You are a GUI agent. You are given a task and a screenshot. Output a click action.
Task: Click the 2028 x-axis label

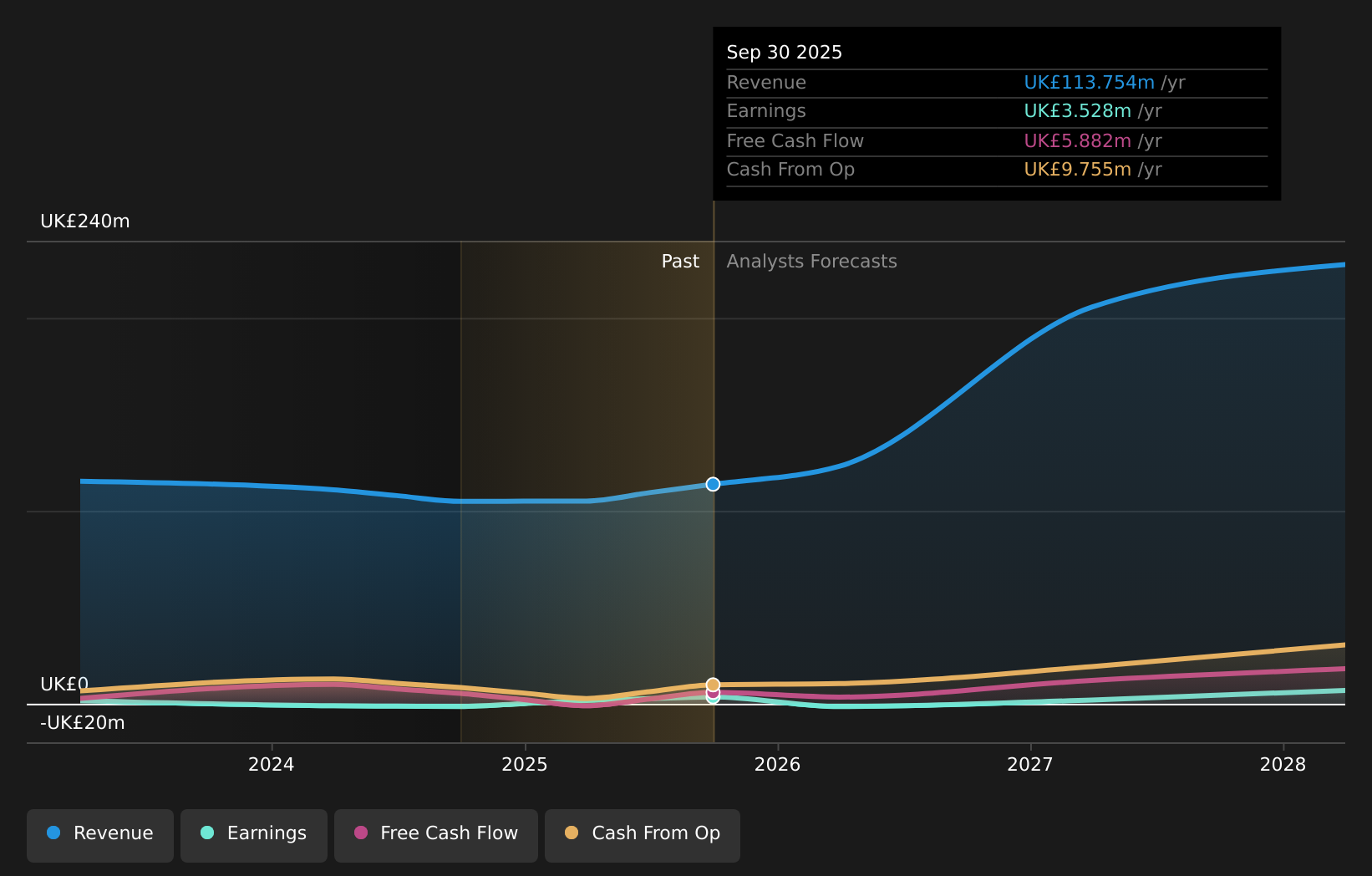[1283, 765]
